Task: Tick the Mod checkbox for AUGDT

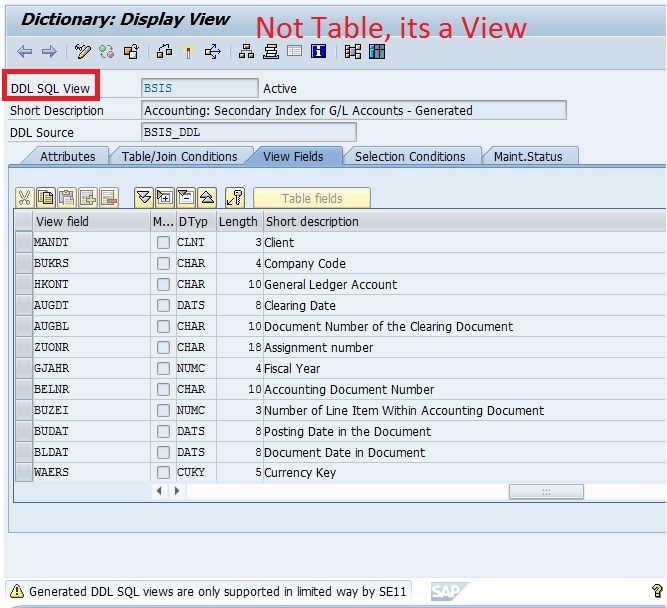Action: click(x=163, y=305)
